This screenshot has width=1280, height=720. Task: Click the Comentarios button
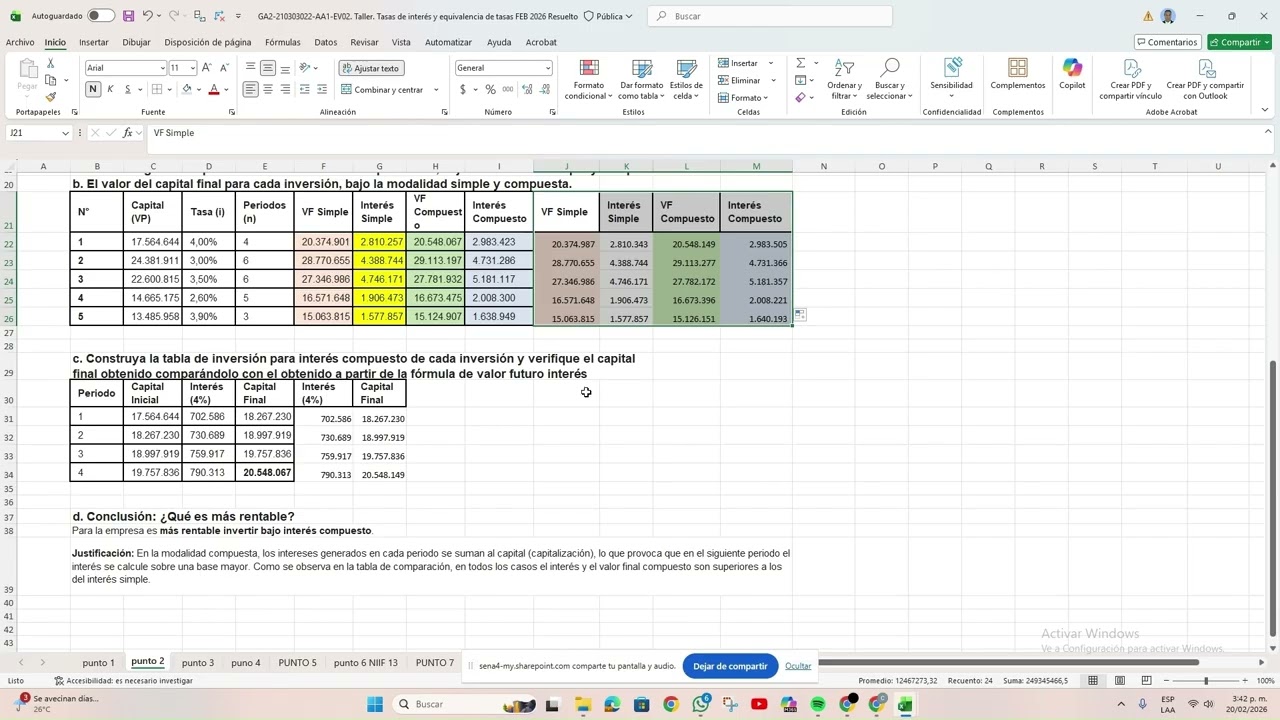pyautogui.click(x=1168, y=42)
